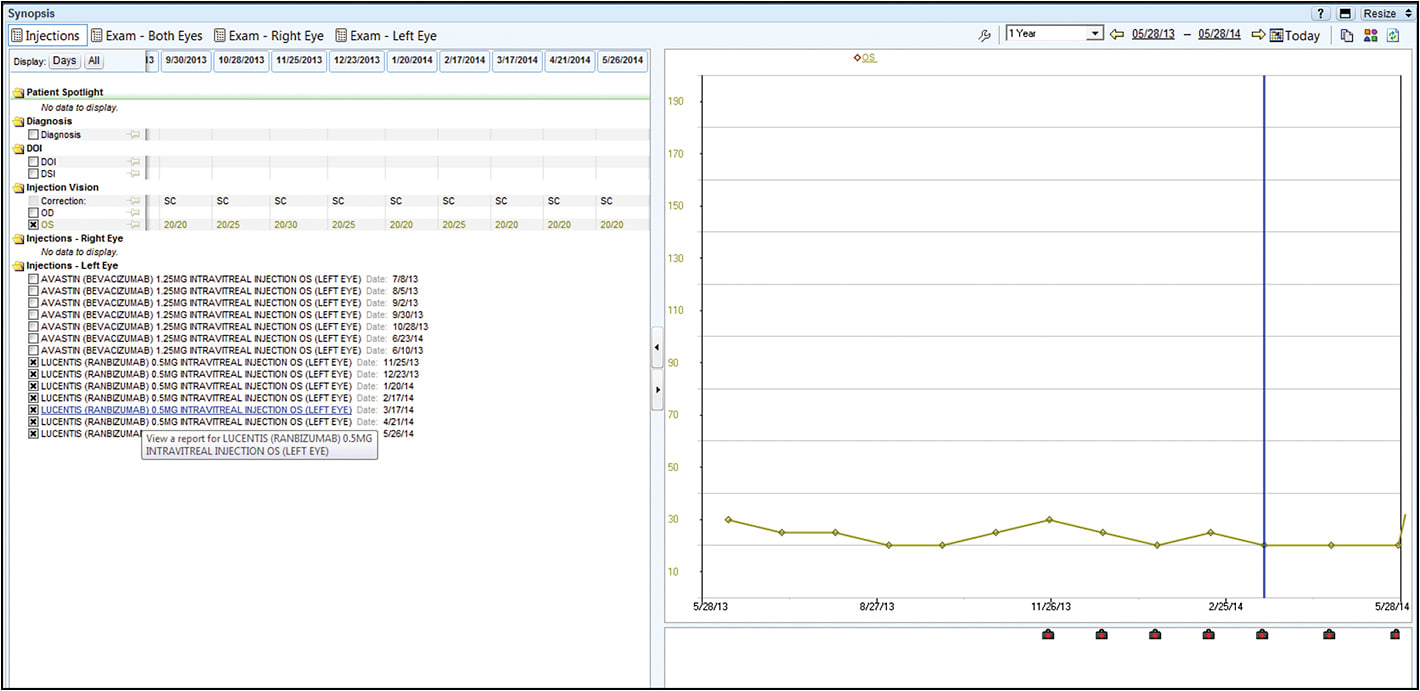Uncheck the OS vision checkbox
The height and width of the screenshot is (691, 1420).
[x=34, y=225]
